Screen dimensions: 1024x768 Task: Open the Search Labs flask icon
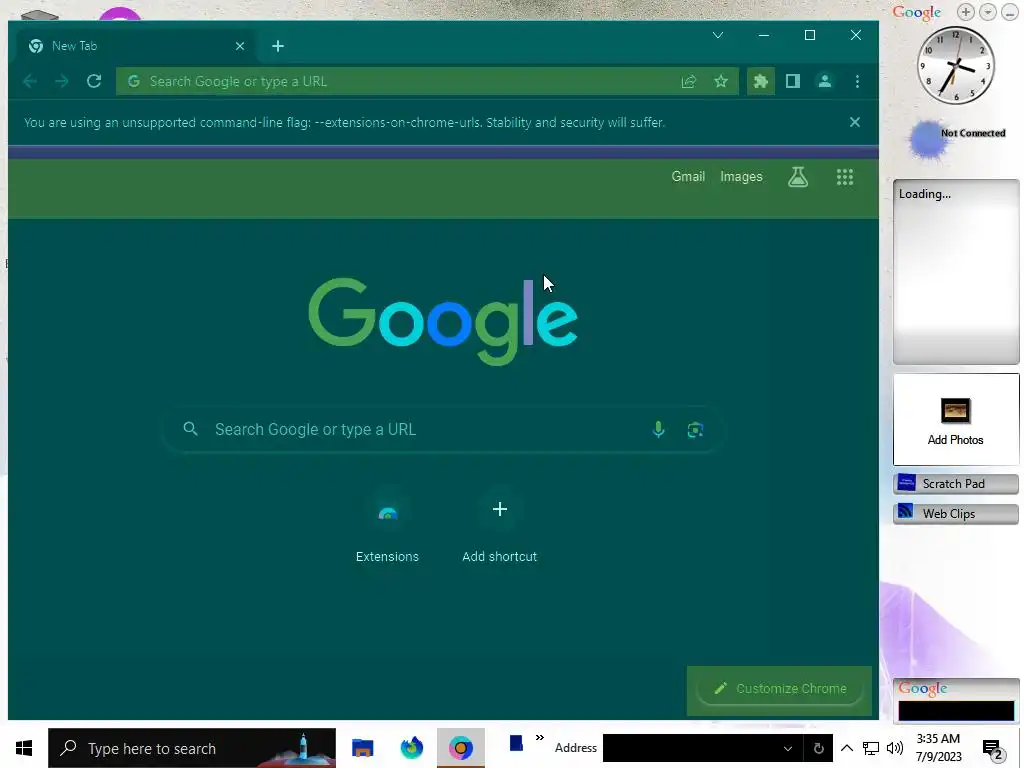point(798,176)
